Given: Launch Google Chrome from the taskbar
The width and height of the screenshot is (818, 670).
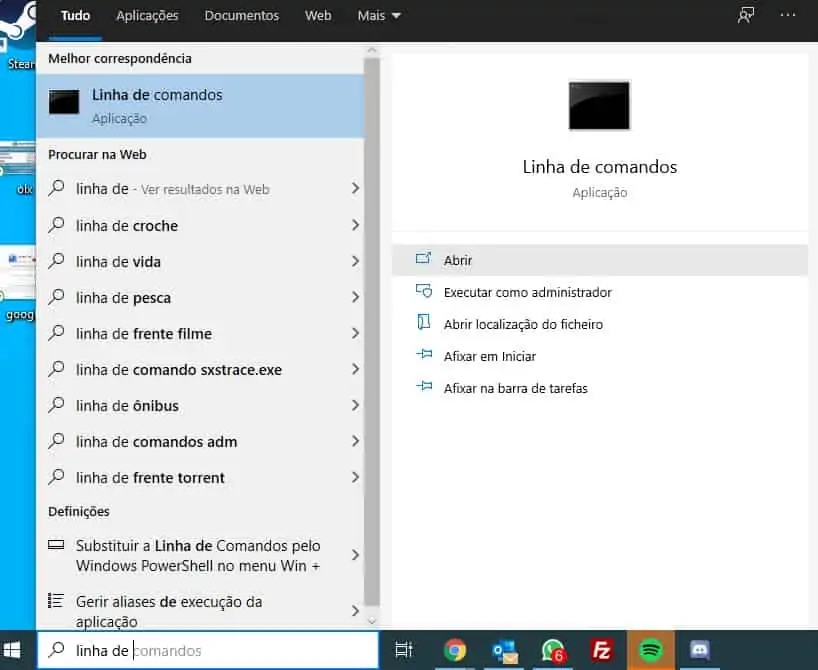Looking at the screenshot, I should [x=454, y=650].
